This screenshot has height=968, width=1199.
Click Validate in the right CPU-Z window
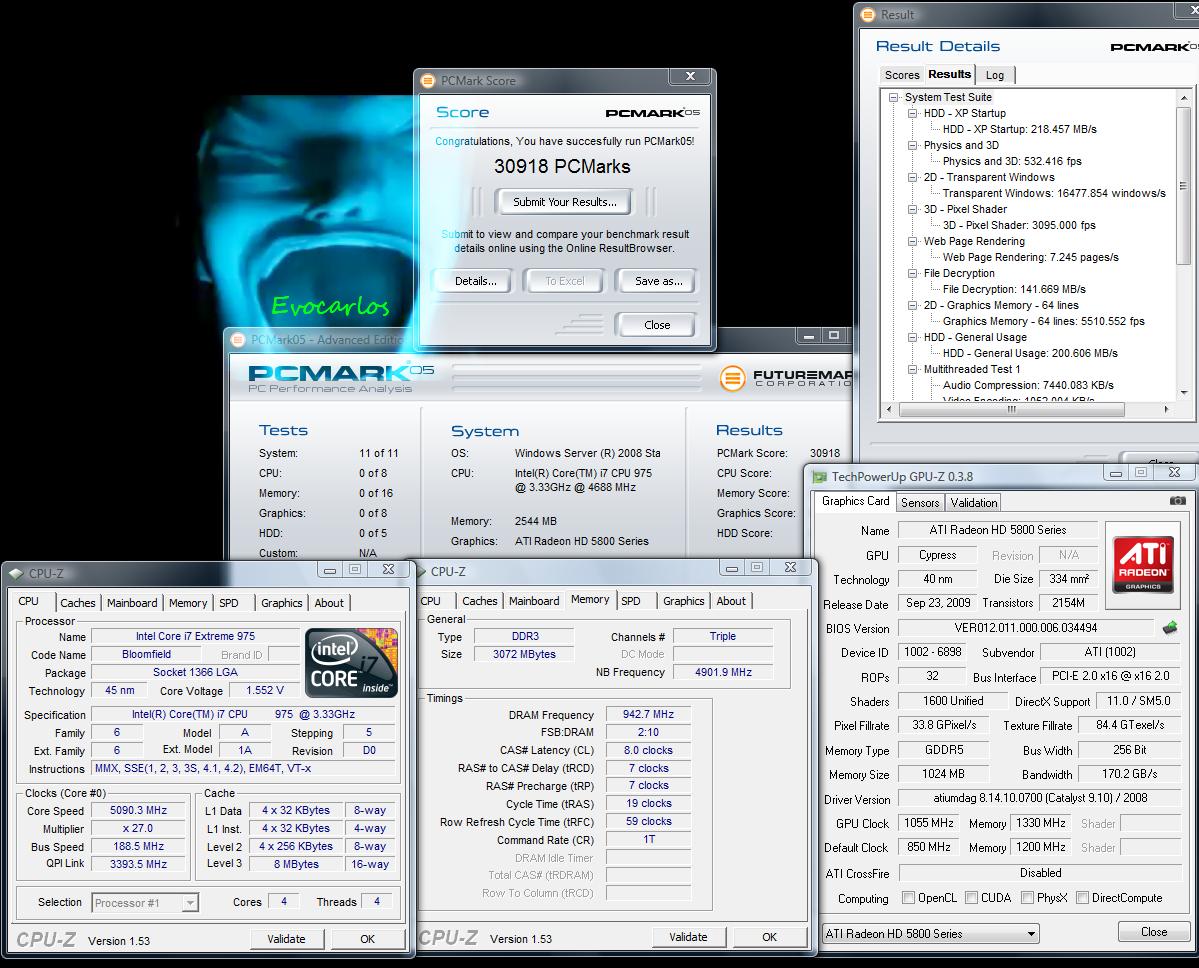click(x=688, y=937)
